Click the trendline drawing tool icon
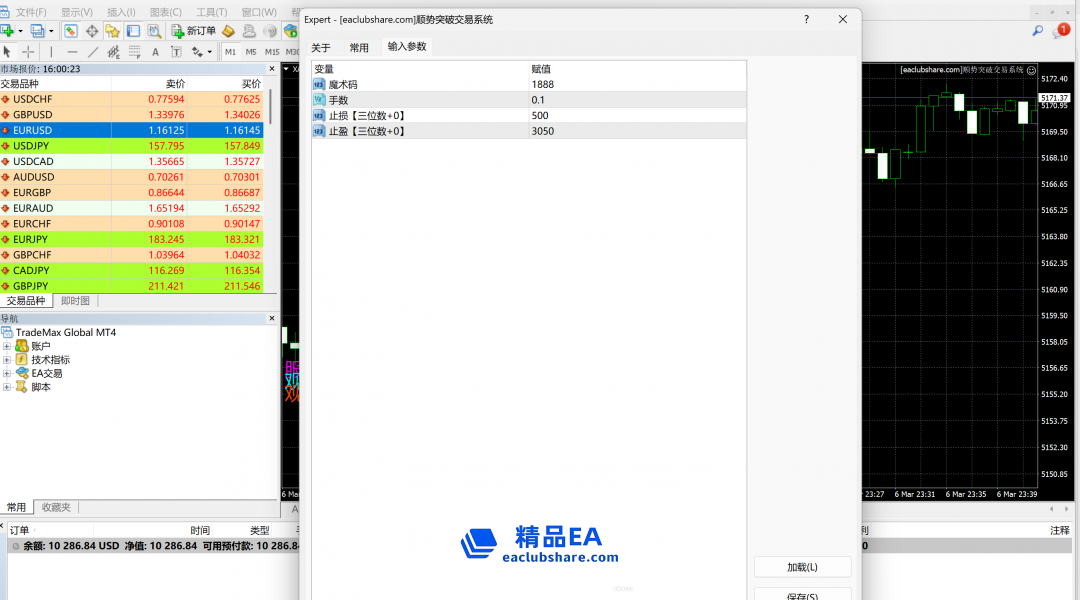This screenshot has width=1080, height=600. point(93,52)
